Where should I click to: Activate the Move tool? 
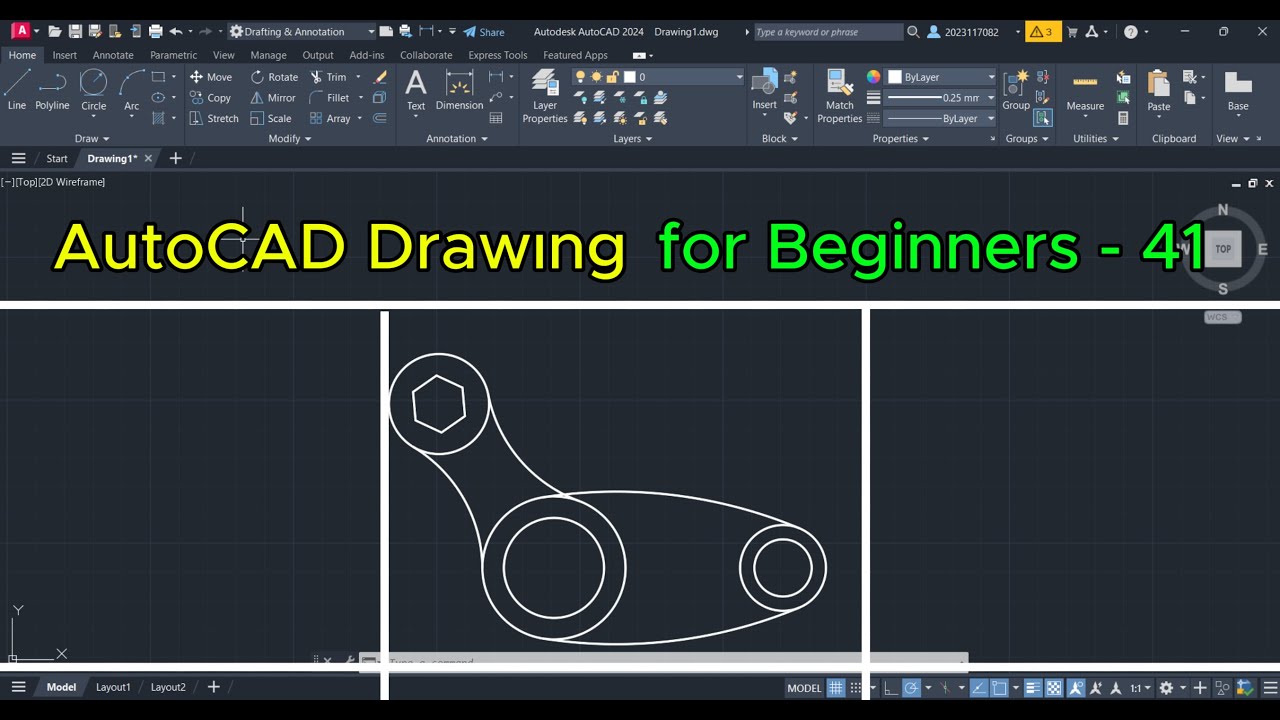211,77
